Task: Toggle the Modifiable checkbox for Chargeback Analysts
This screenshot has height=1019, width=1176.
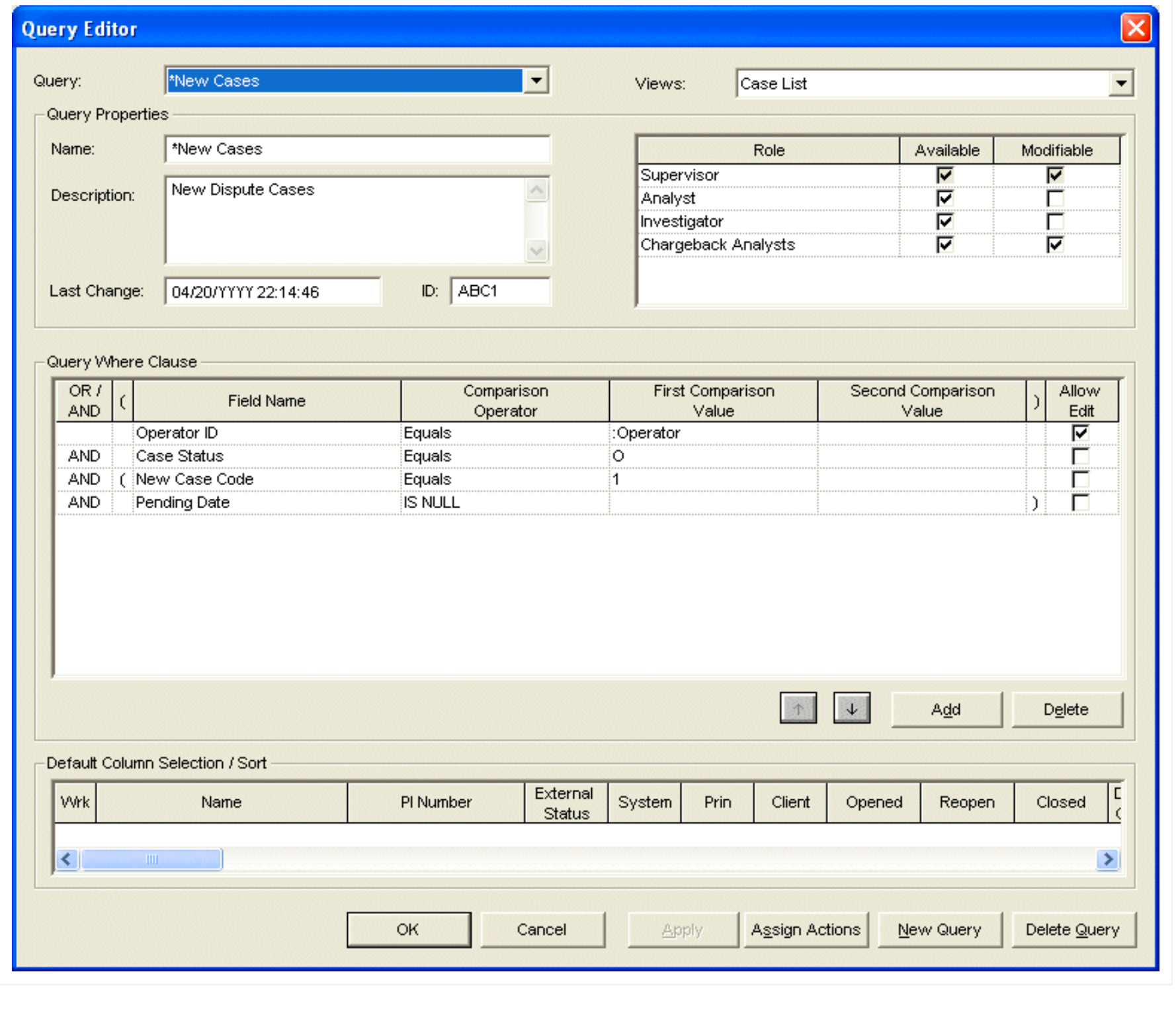Action: pos(1054,245)
